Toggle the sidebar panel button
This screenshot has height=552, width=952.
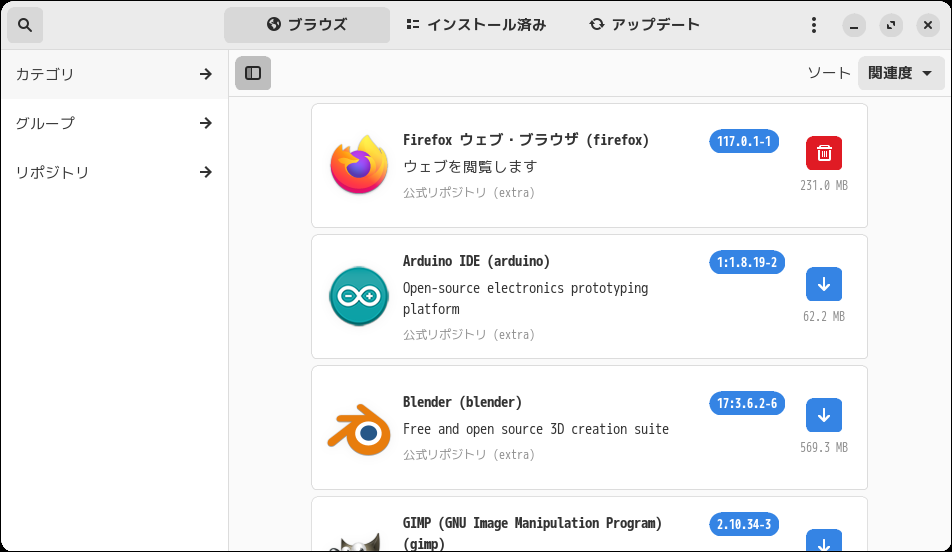[x=253, y=73]
